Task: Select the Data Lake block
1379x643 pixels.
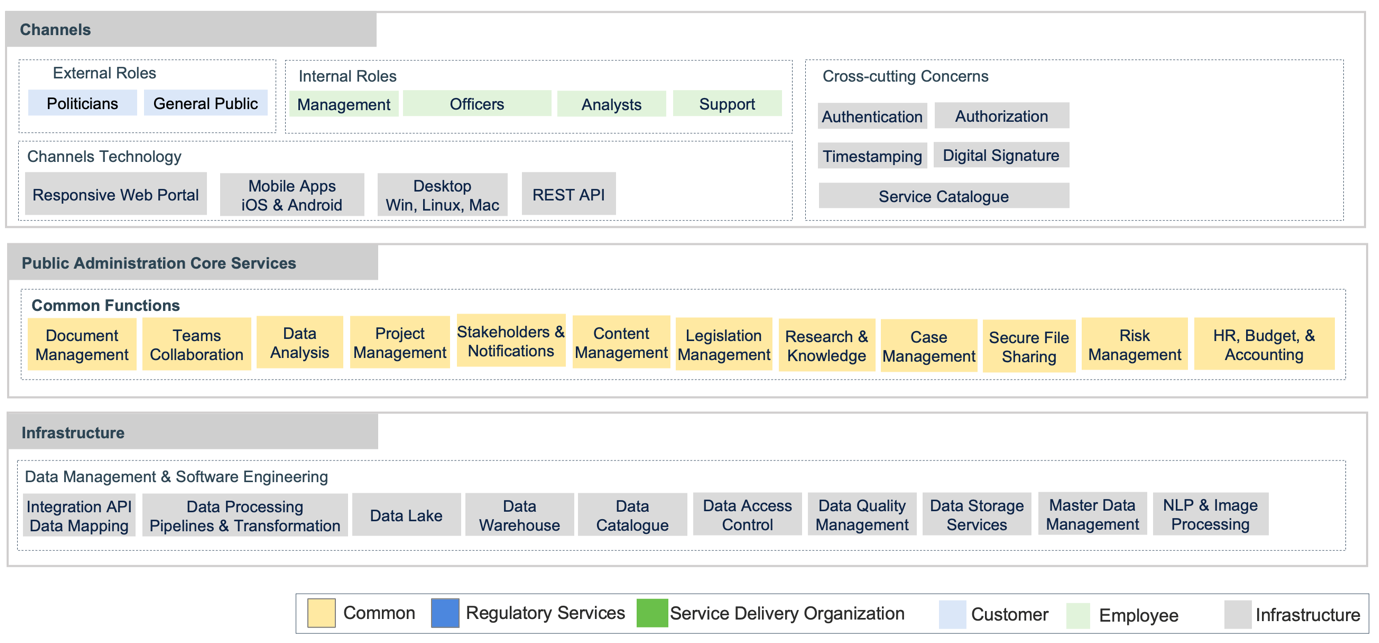Action: 406,516
